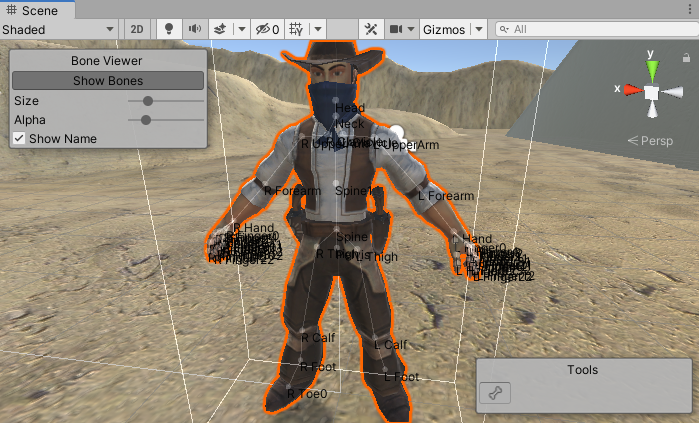Click the bone Size slider handle
This screenshot has width=699, height=423.
coord(148,100)
